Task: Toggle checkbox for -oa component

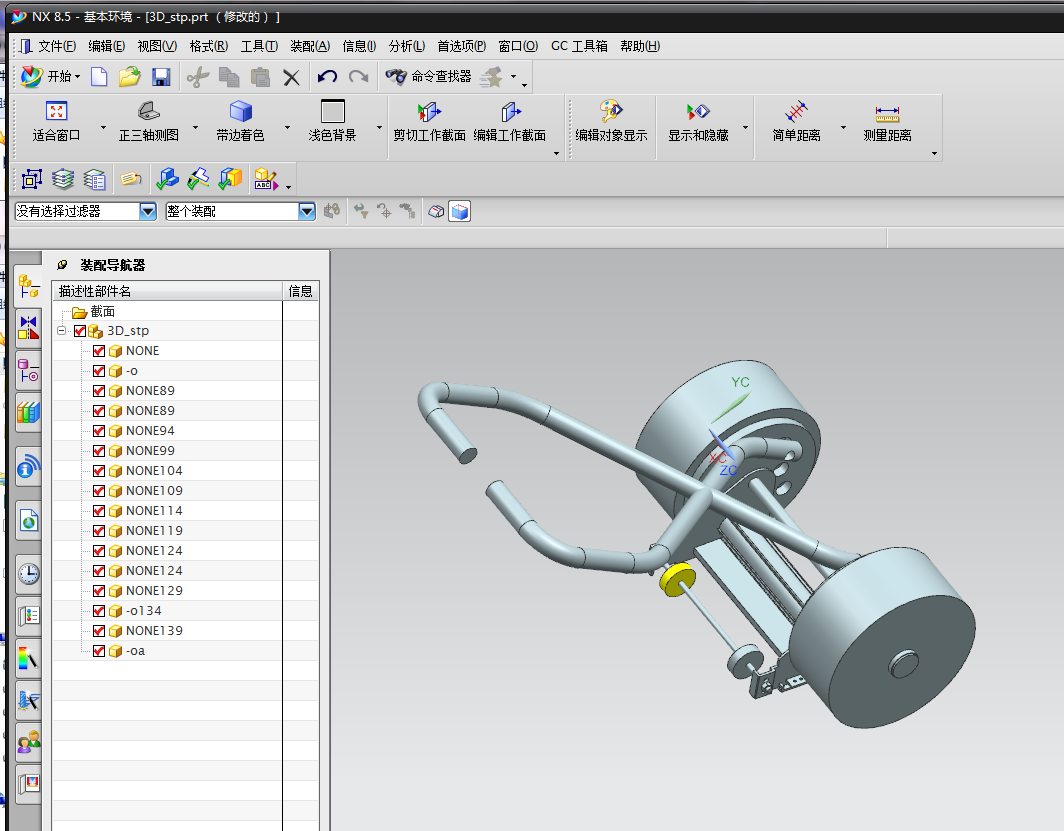Action: (x=99, y=651)
